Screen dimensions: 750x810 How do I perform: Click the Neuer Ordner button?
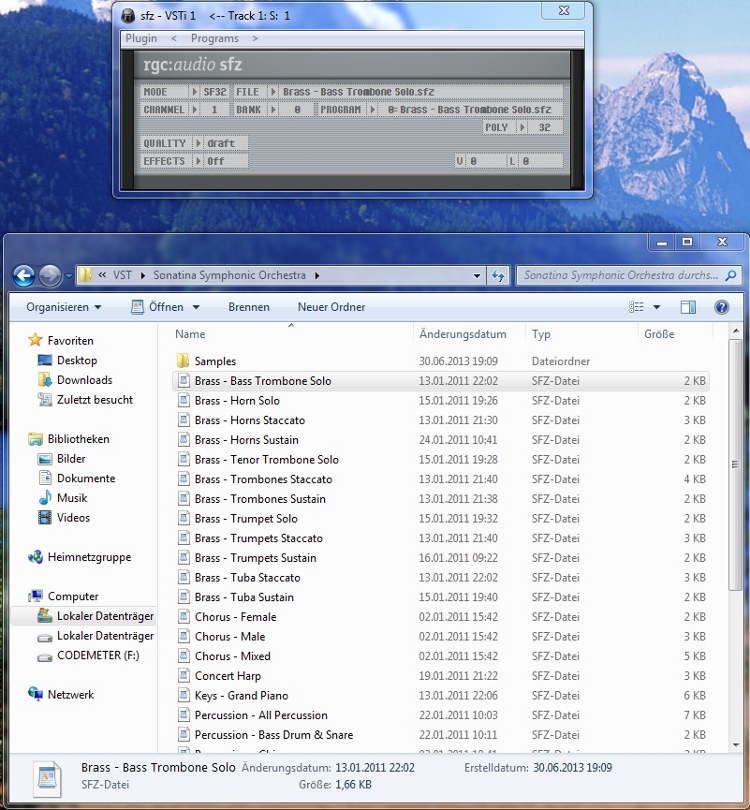331,307
